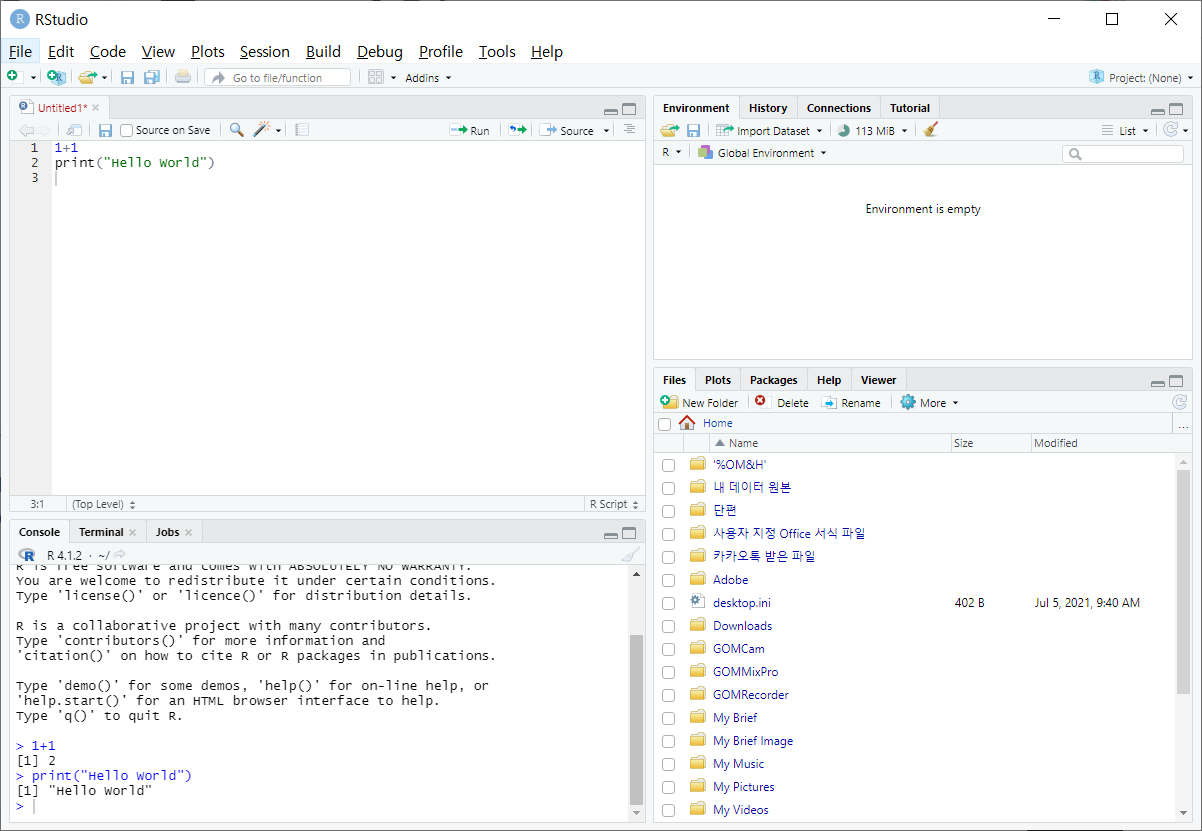Expand the Project: (None) menu

pos(1141,78)
